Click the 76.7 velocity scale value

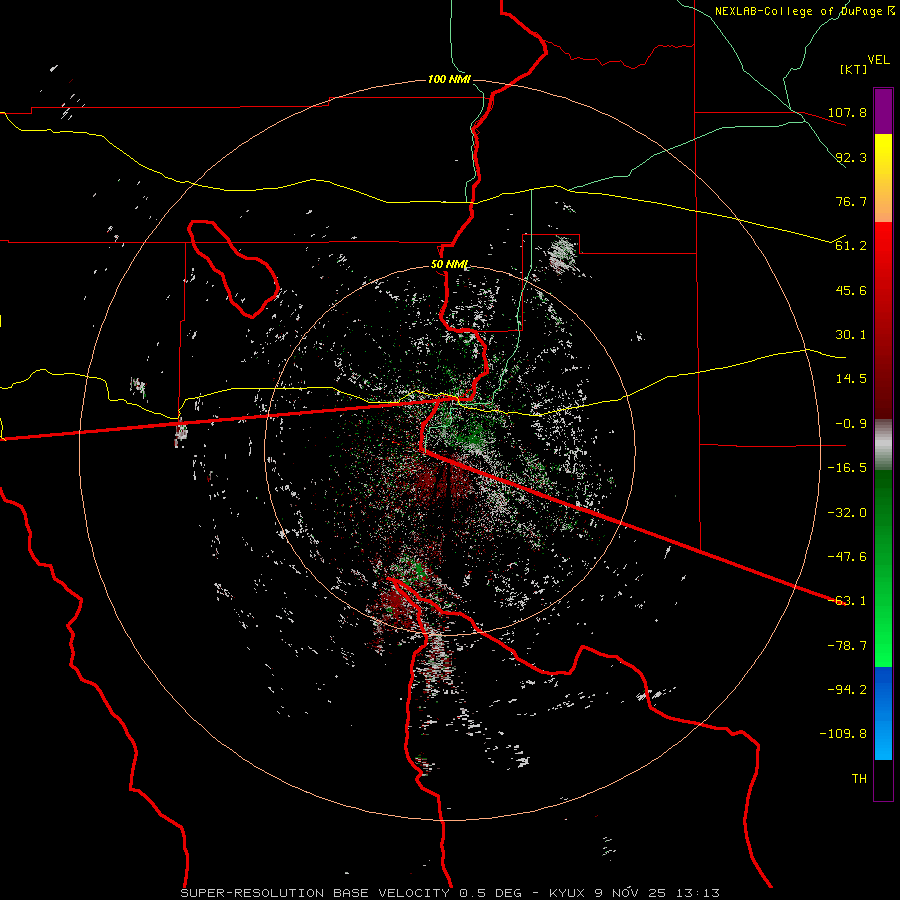[851, 201]
